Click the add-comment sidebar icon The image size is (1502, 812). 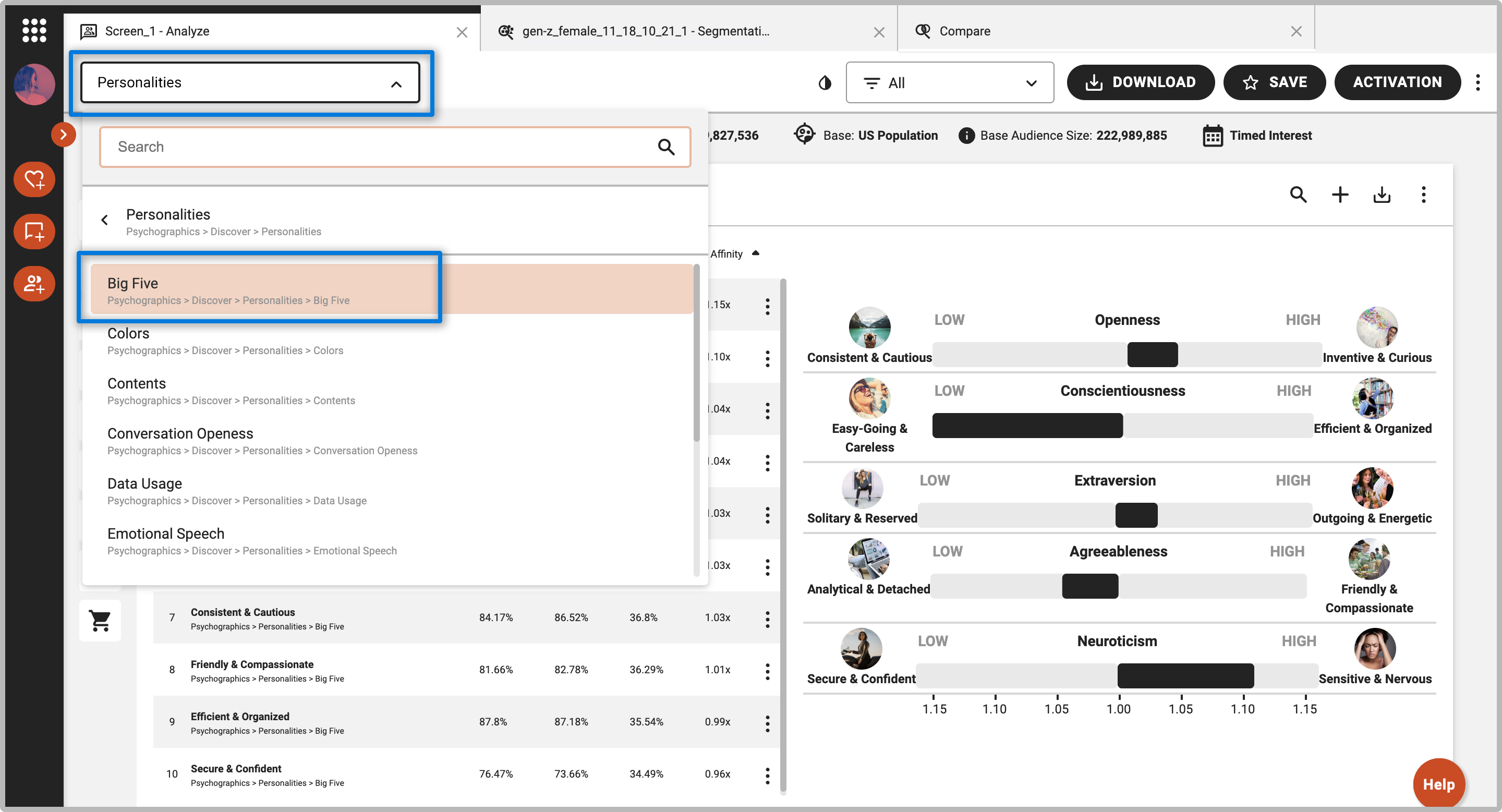(x=34, y=232)
